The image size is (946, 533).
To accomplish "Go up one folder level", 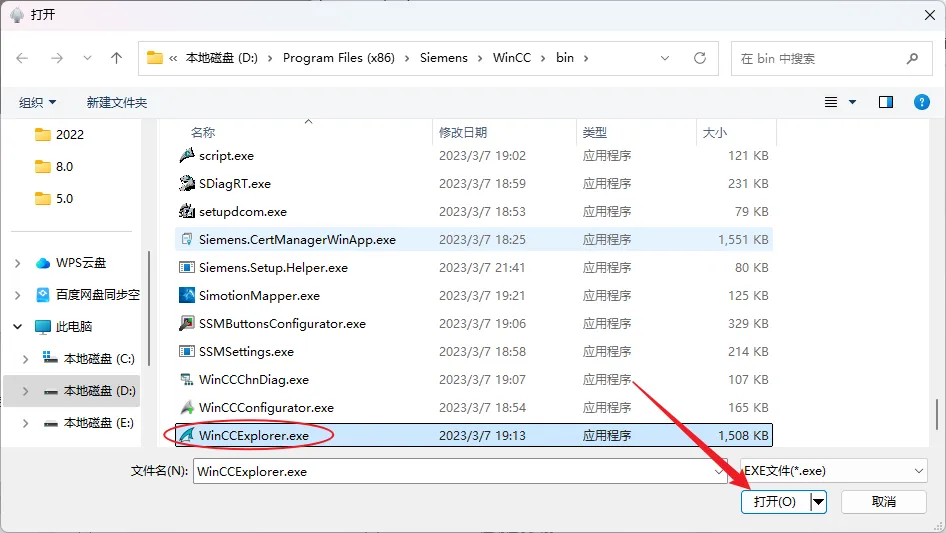I will coord(116,58).
